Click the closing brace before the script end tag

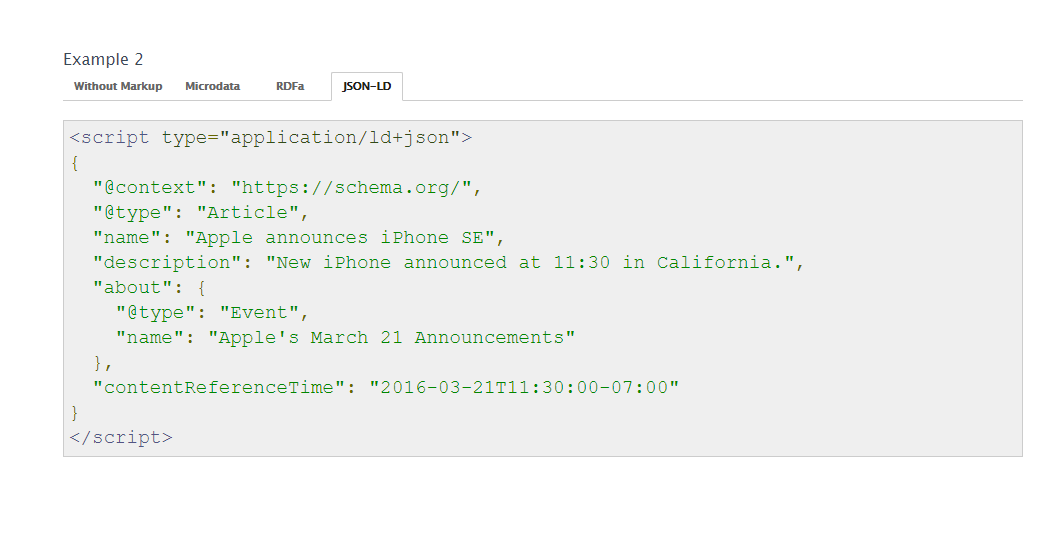[75, 412]
